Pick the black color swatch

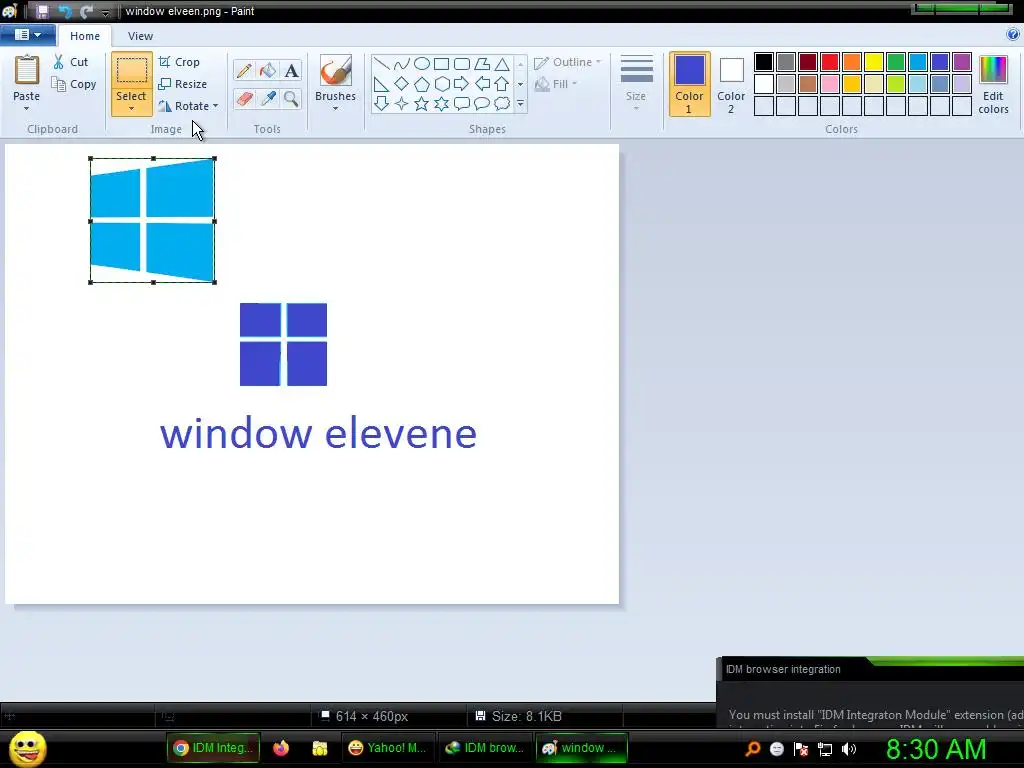764,62
